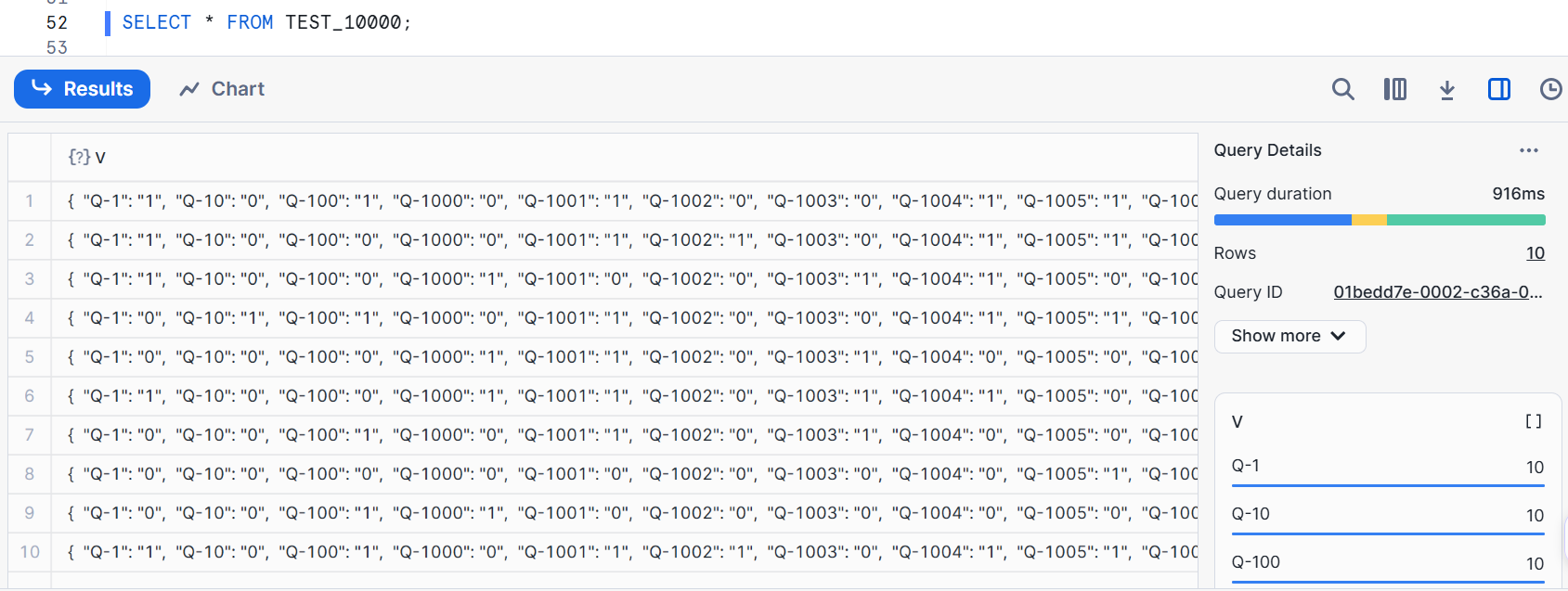This screenshot has width=1568, height=591.
Task: Expand the Show more dropdown
Action: point(1289,336)
